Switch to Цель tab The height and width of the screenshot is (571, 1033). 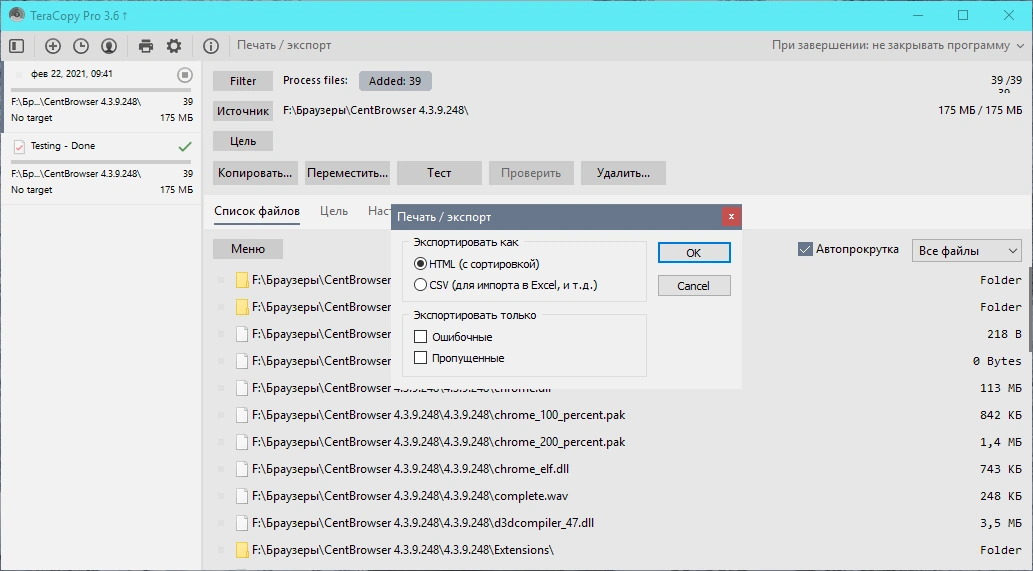[x=334, y=211]
